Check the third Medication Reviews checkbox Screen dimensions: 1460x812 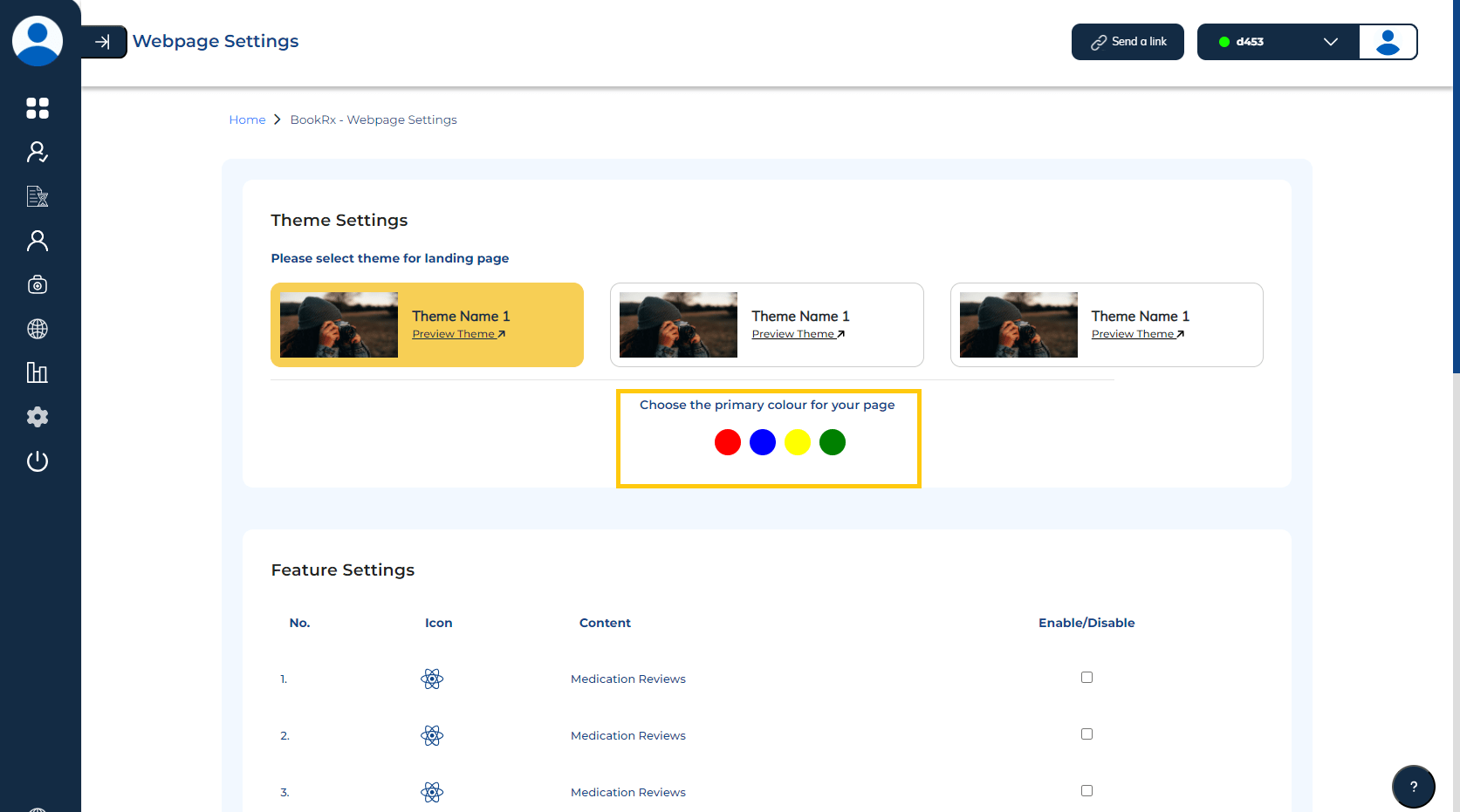(x=1086, y=791)
